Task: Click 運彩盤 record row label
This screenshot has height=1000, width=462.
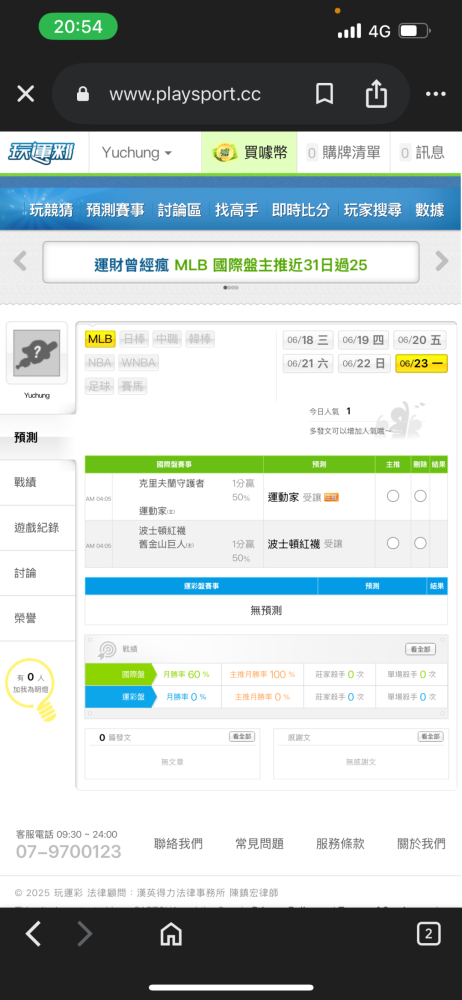Action: [119, 696]
